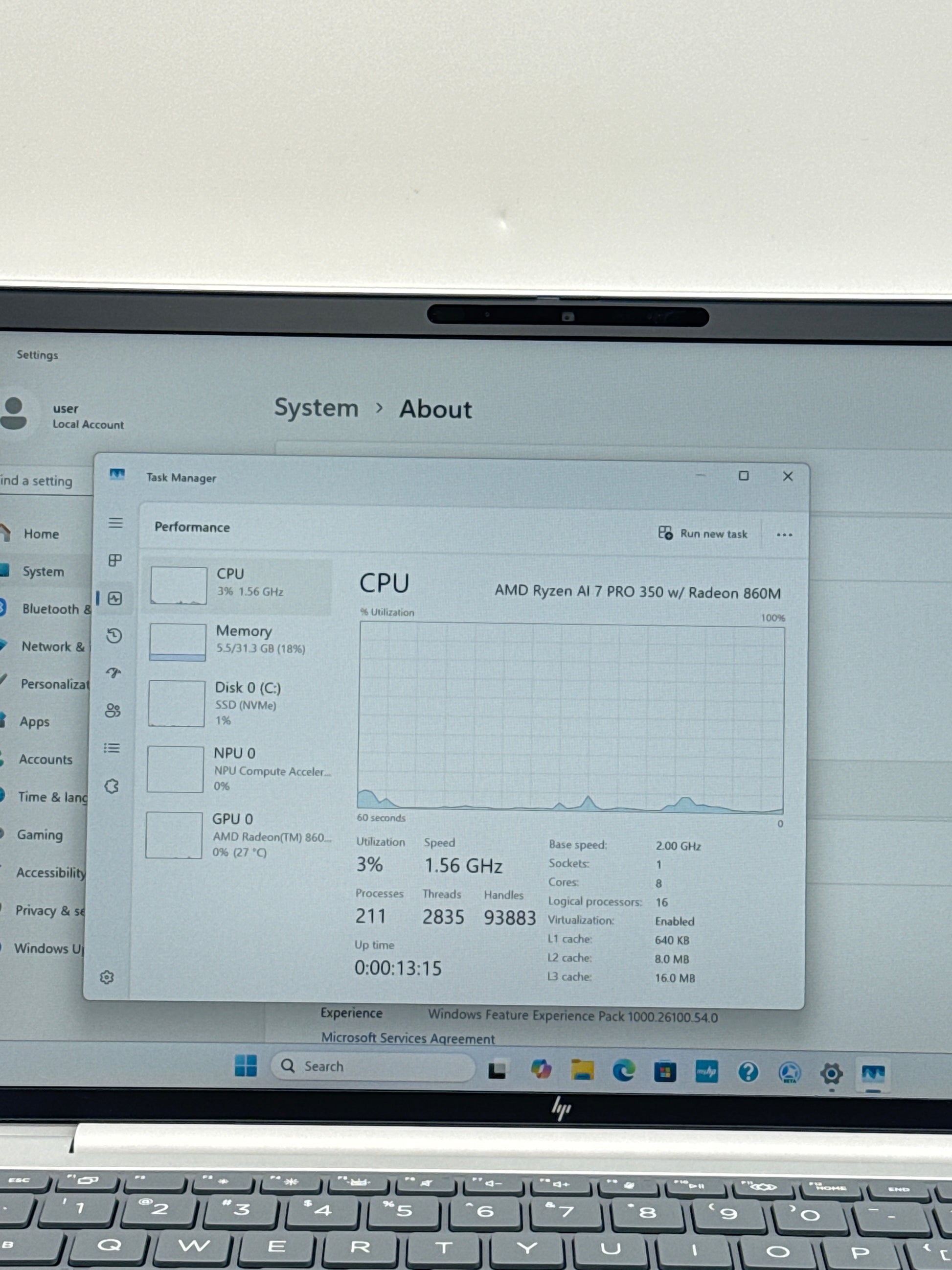The height and width of the screenshot is (1270, 952).
Task: Open Task Manager settings gear
Action: pyautogui.click(x=107, y=977)
